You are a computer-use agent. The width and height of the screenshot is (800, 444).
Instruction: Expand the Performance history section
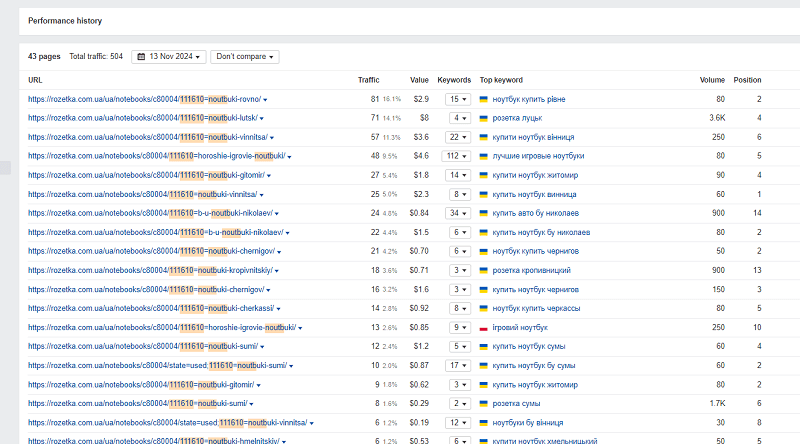(65, 21)
